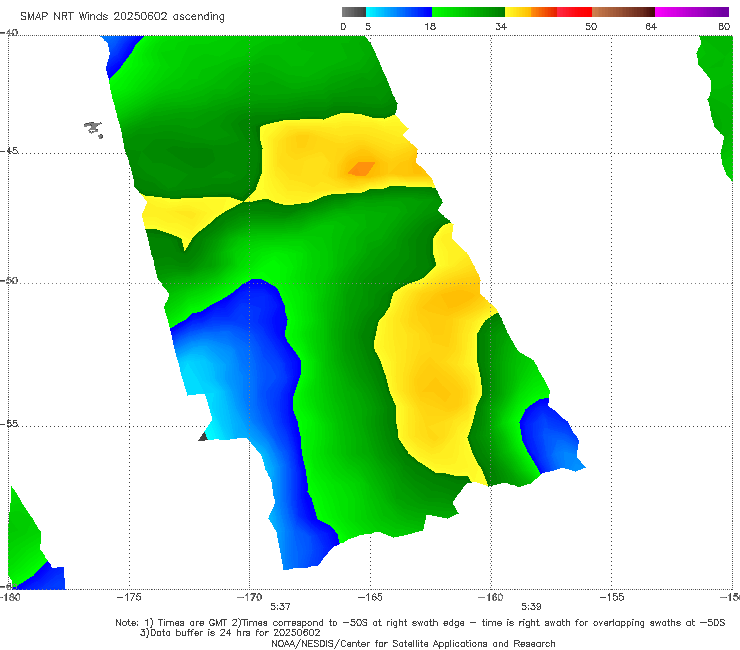Click the cyan-blue segment of the color bar
The image size is (740, 650).
coord(399,12)
